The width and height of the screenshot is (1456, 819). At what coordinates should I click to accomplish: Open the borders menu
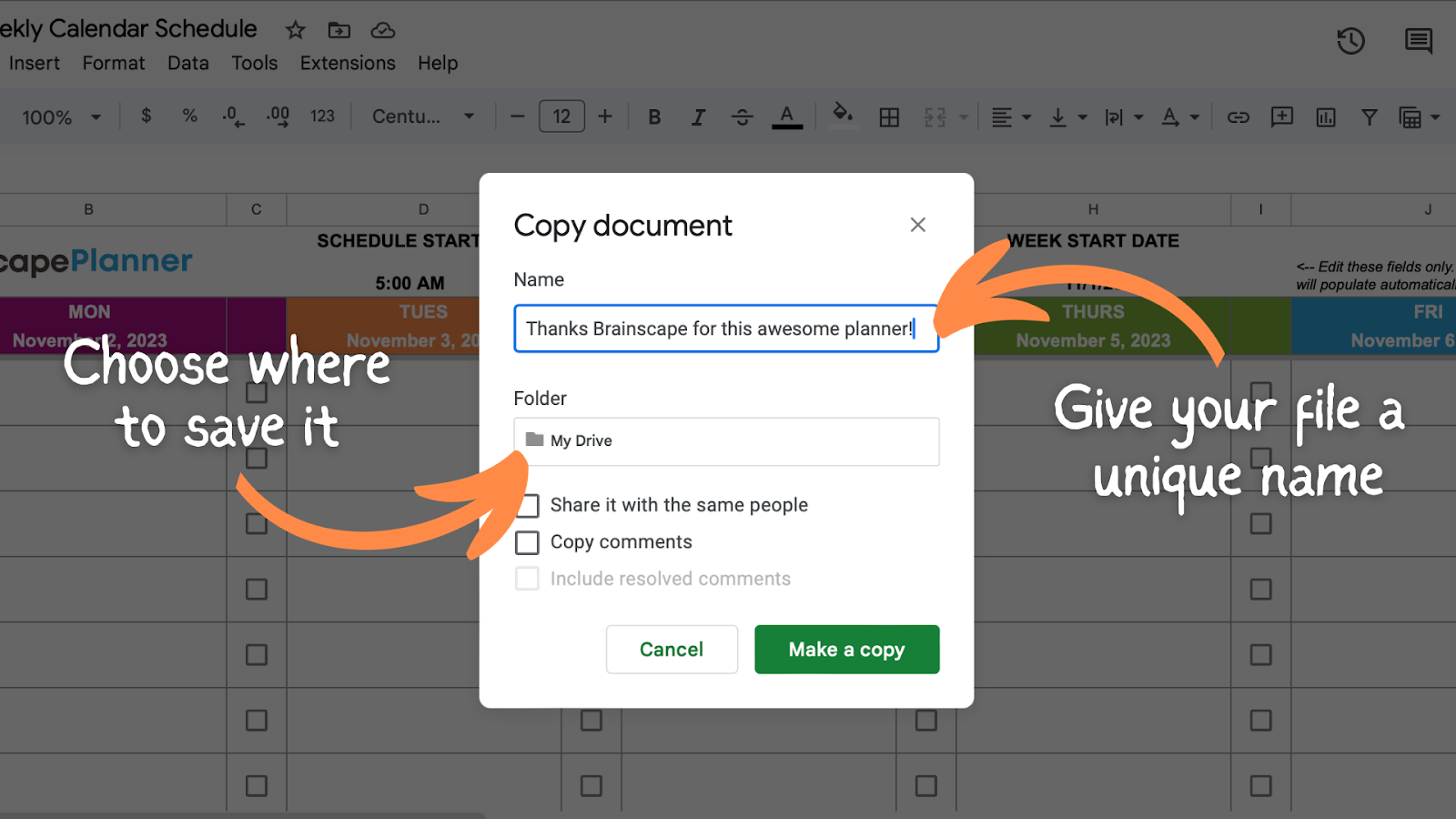888,116
